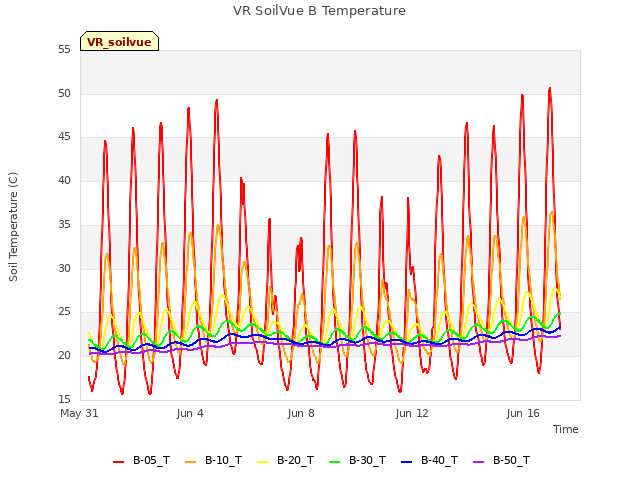Toggle the B-50_T series legend label

pyautogui.click(x=511, y=460)
